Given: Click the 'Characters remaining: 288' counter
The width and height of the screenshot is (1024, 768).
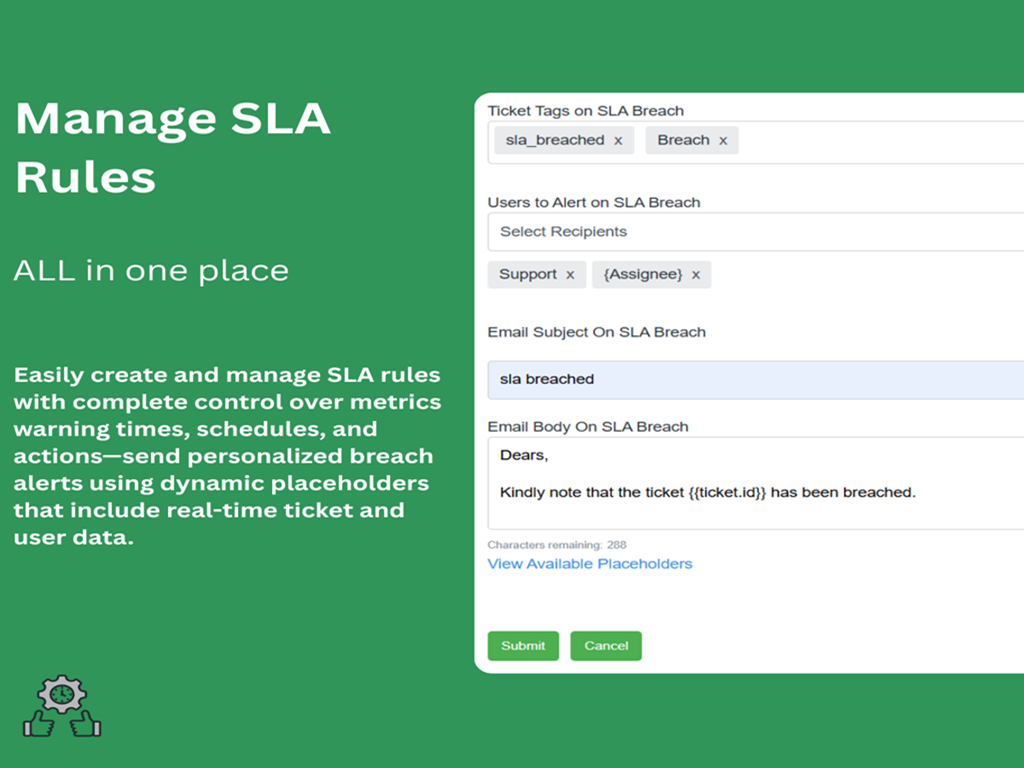Looking at the screenshot, I should click(557, 545).
